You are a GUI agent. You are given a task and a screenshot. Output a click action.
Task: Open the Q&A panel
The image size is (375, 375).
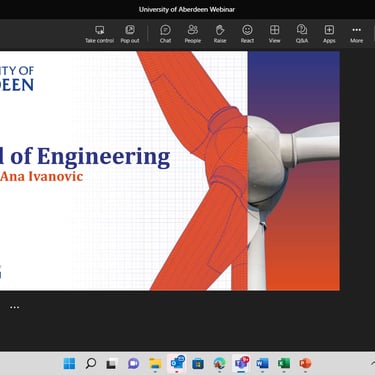coord(302,34)
